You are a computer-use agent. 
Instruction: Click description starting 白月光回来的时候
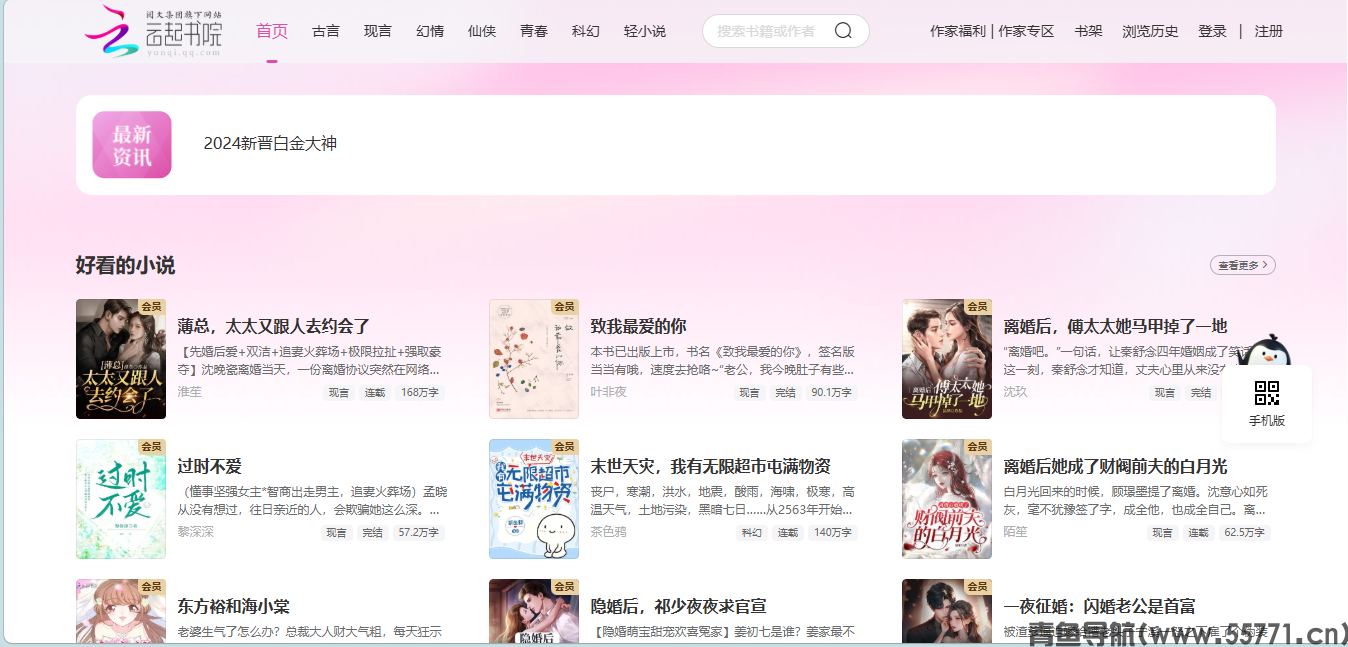(1136, 500)
